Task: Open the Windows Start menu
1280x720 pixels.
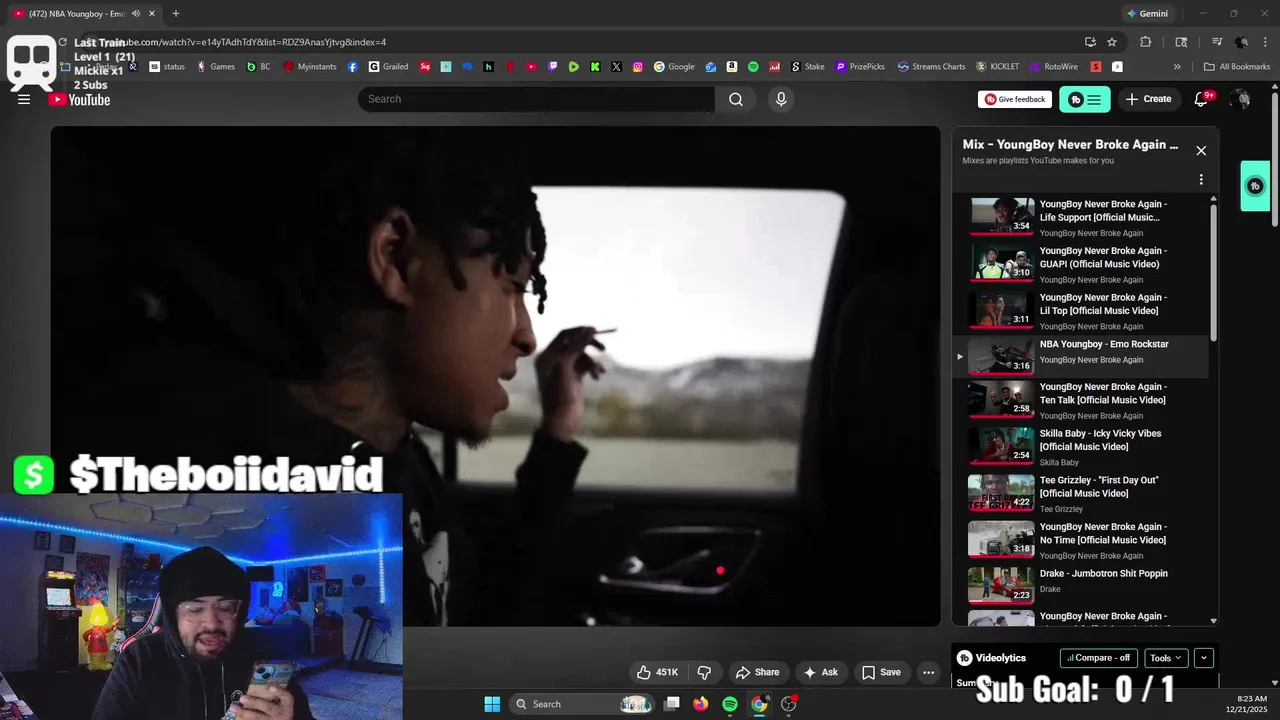Action: pyautogui.click(x=492, y=704)
